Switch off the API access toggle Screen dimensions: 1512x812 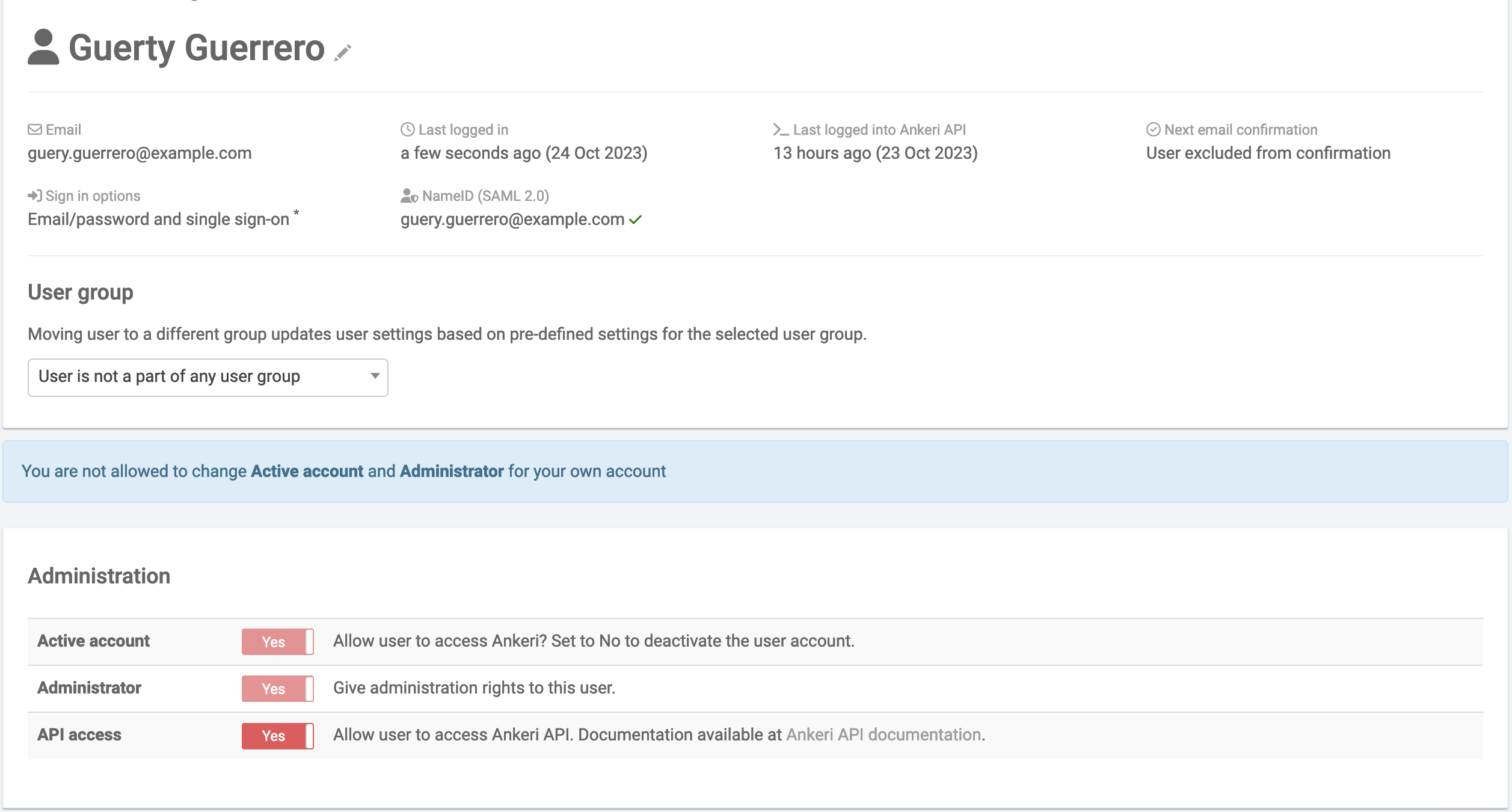click(x=277, y=735)
